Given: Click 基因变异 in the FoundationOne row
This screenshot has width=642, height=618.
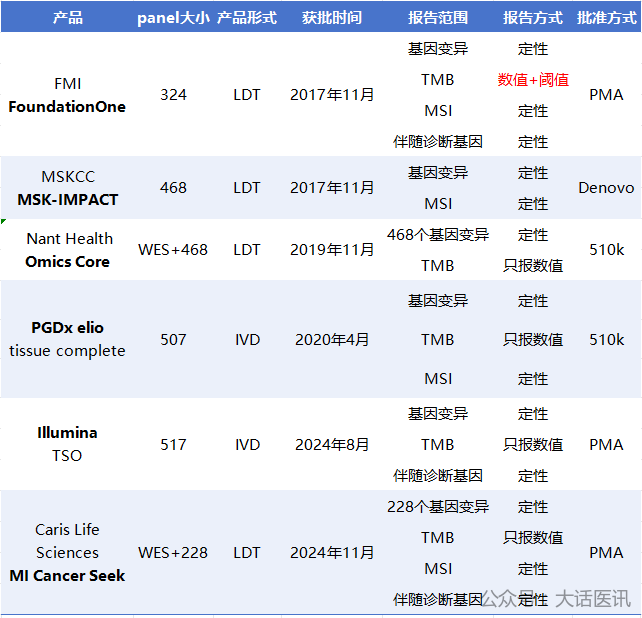Looking at the screenshot, I should point(438,49).
